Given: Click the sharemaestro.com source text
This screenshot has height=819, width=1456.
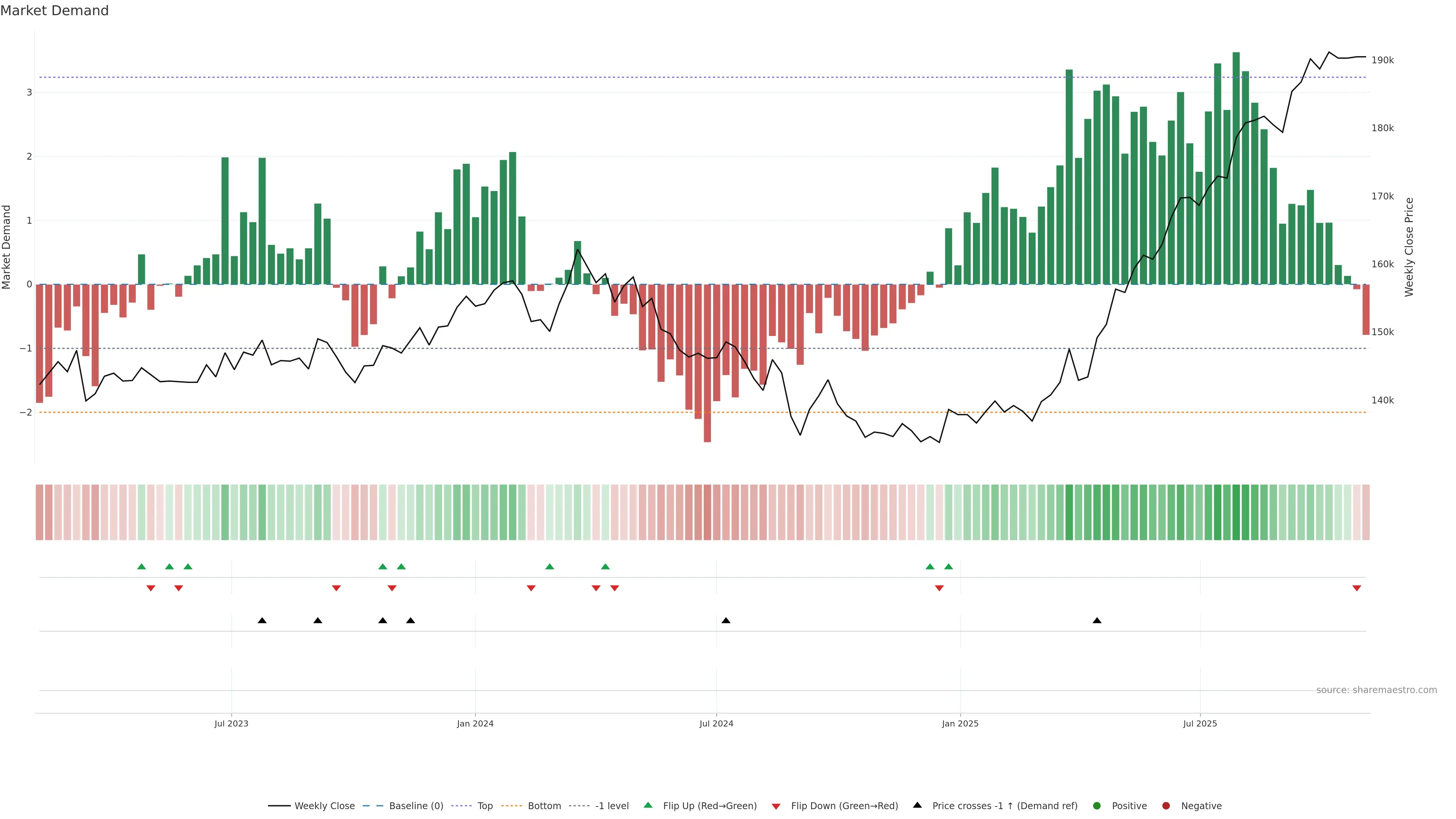Looking at the screenshot, I should click(1376, 690).
